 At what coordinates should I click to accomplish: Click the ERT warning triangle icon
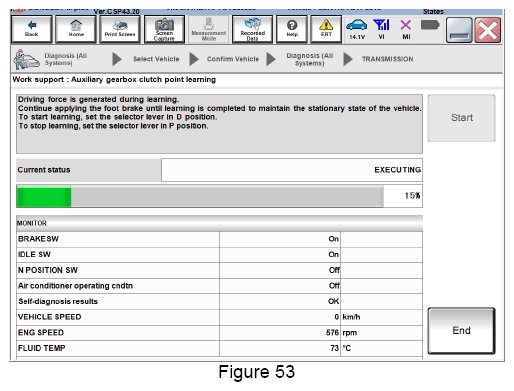pyautogui.click(x=326, y=29)
